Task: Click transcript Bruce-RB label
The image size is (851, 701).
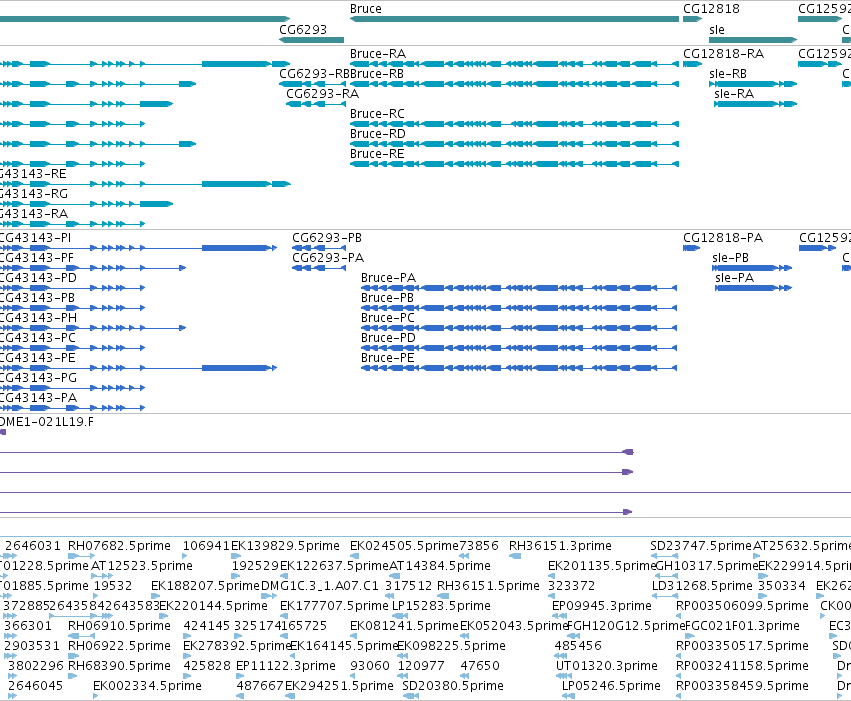Action: click(x=377, y=74)
